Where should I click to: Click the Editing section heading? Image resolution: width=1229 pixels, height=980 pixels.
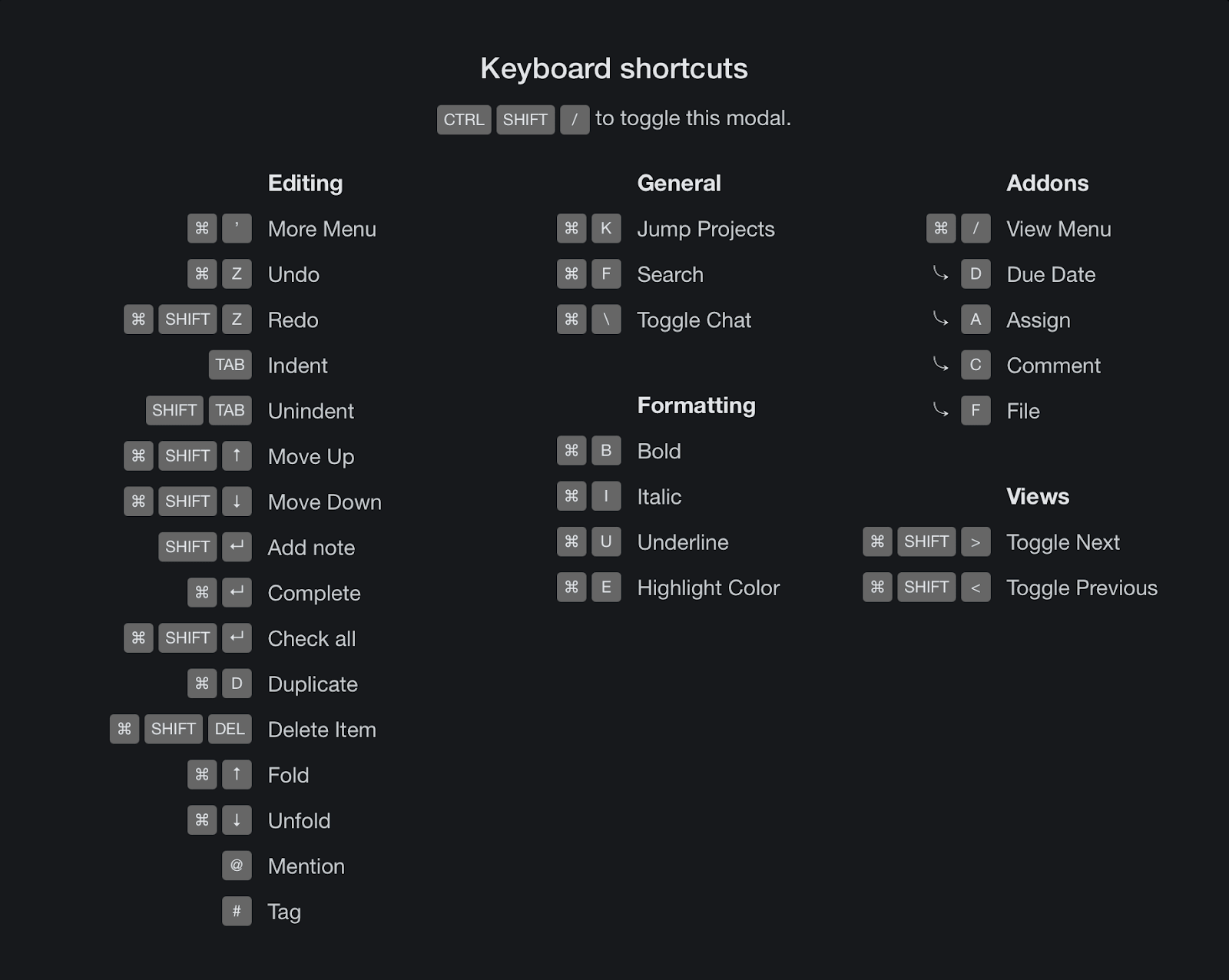305,183
